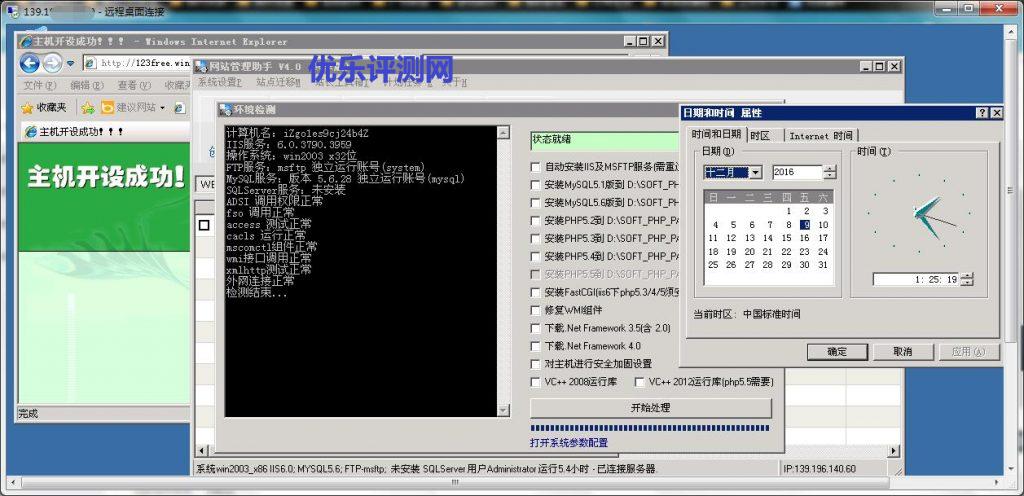Open the 系统设置 menu in 网站管理助手
1024x496 pixels.
coord(220,82)
